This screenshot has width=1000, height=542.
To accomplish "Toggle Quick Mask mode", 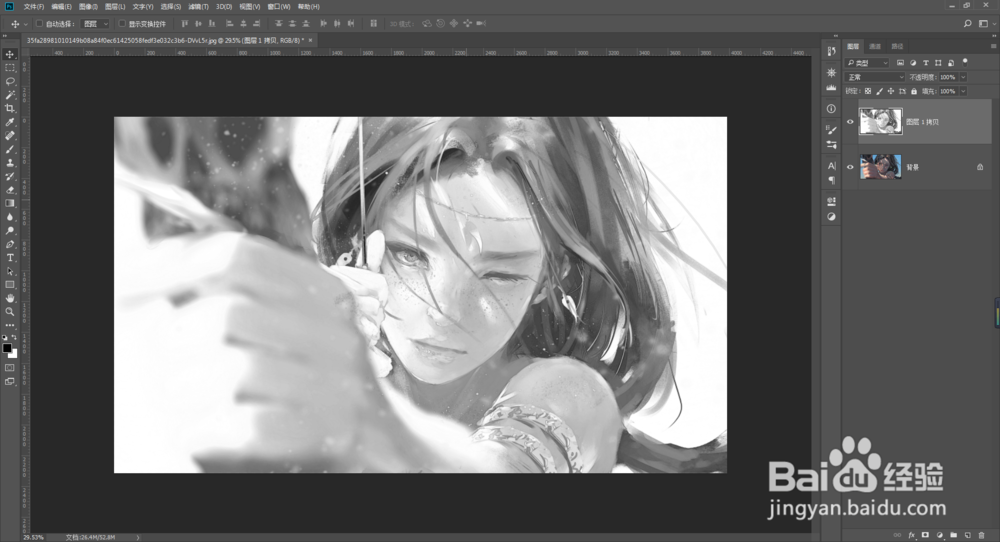I will point(10,368).
